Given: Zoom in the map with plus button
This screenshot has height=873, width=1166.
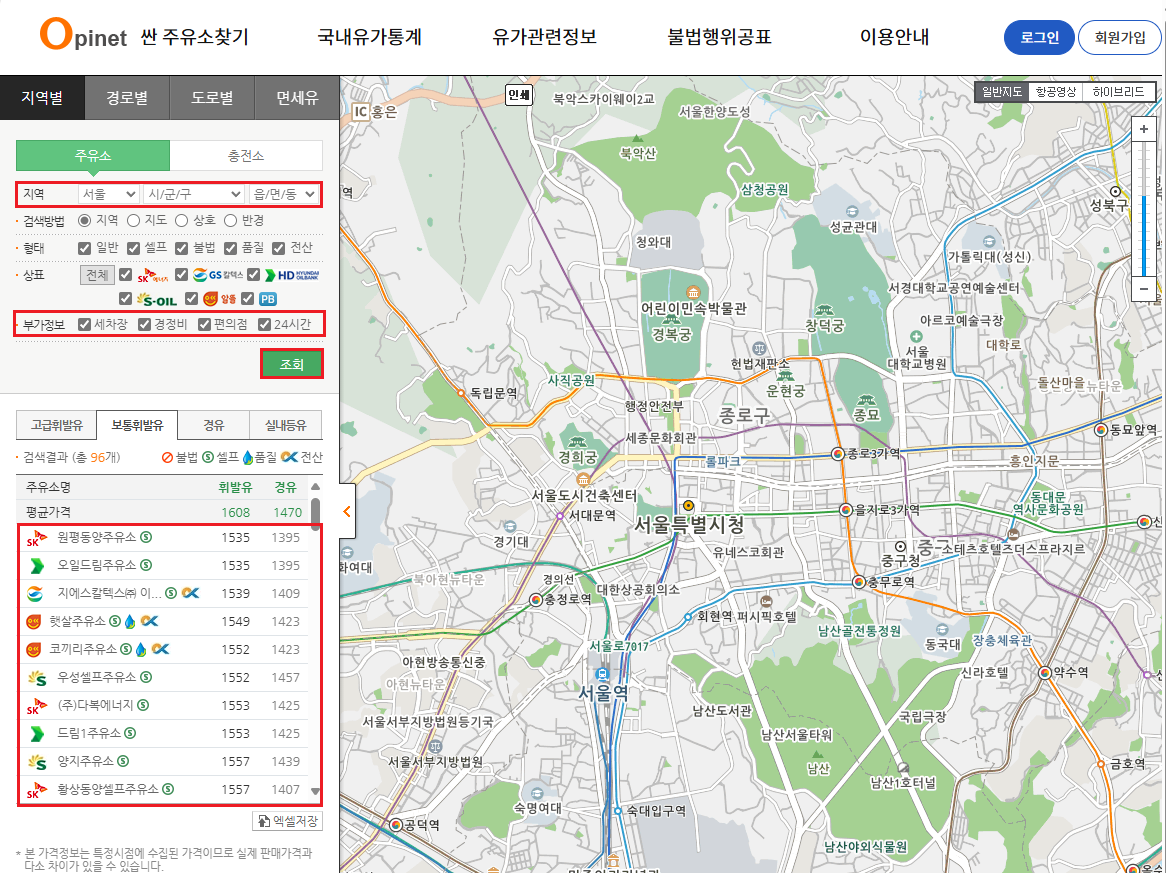Looking at the screenshot, I should pyautogui.click(x=1144, y=129).
